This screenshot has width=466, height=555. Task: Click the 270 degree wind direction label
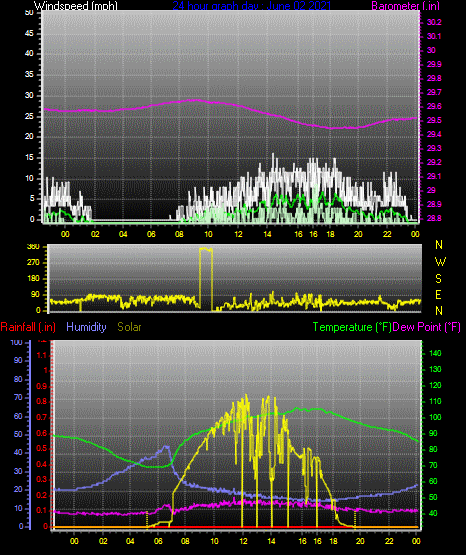click(x=33, y=263)
